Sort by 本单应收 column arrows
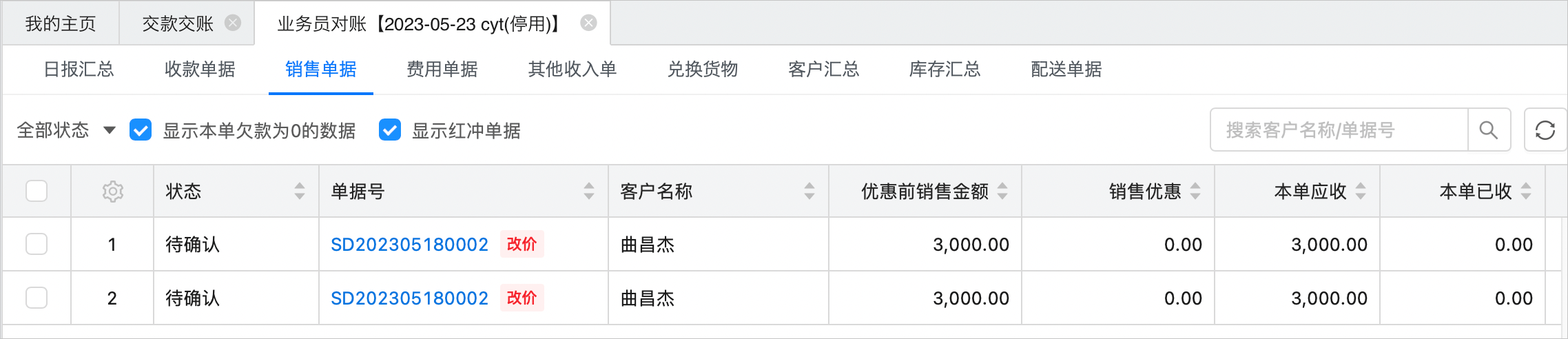1568x339 pixels. 1361,191
